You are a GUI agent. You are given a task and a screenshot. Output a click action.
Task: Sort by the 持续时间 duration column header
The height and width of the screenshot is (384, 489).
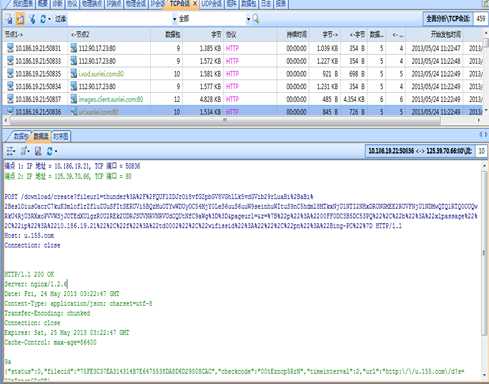point(293,34)
